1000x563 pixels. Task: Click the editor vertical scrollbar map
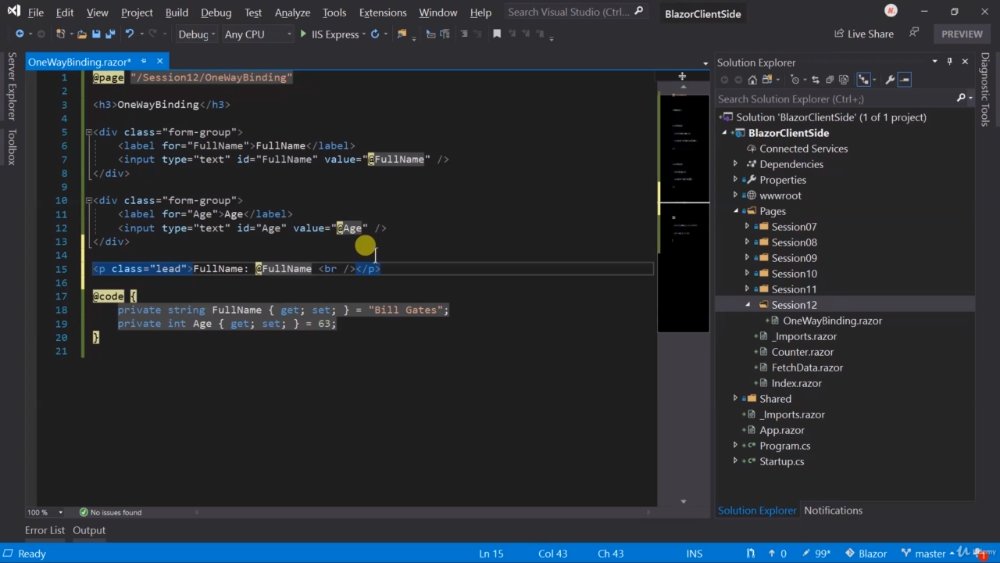683,214
